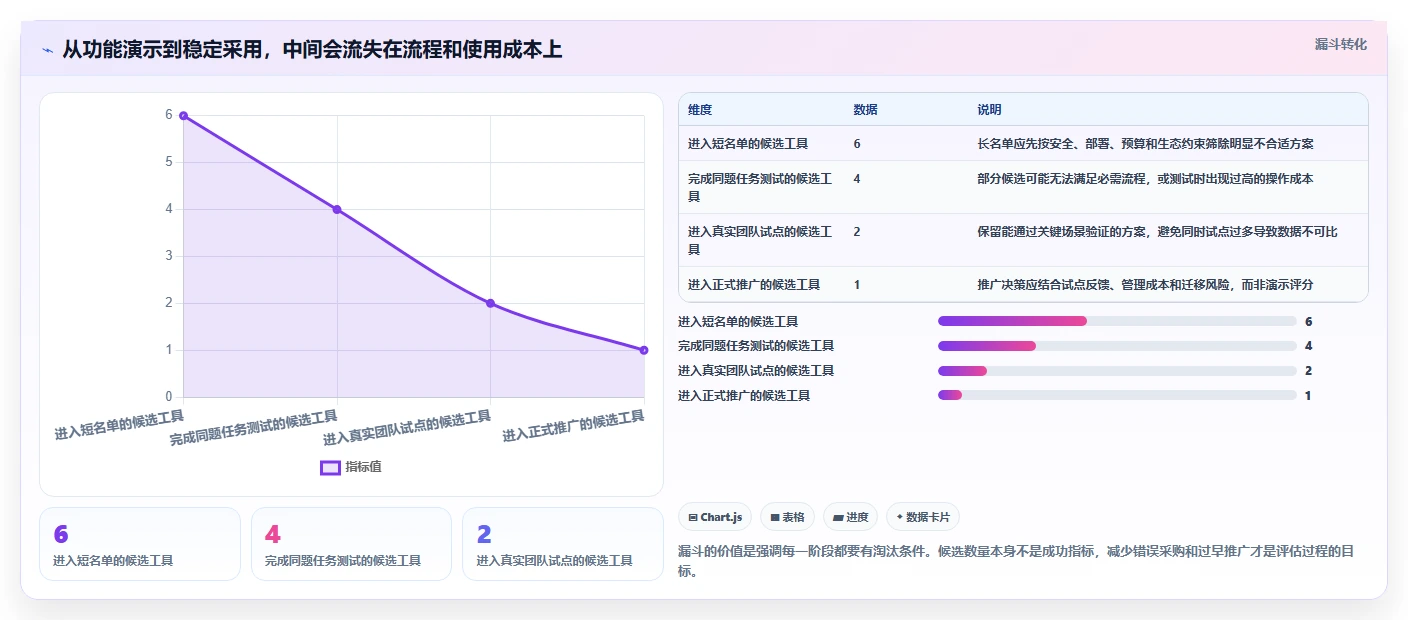Click the progress bar for 进入真实团队试点的候选工具
1408x620 pixels.
[1117, 371]
